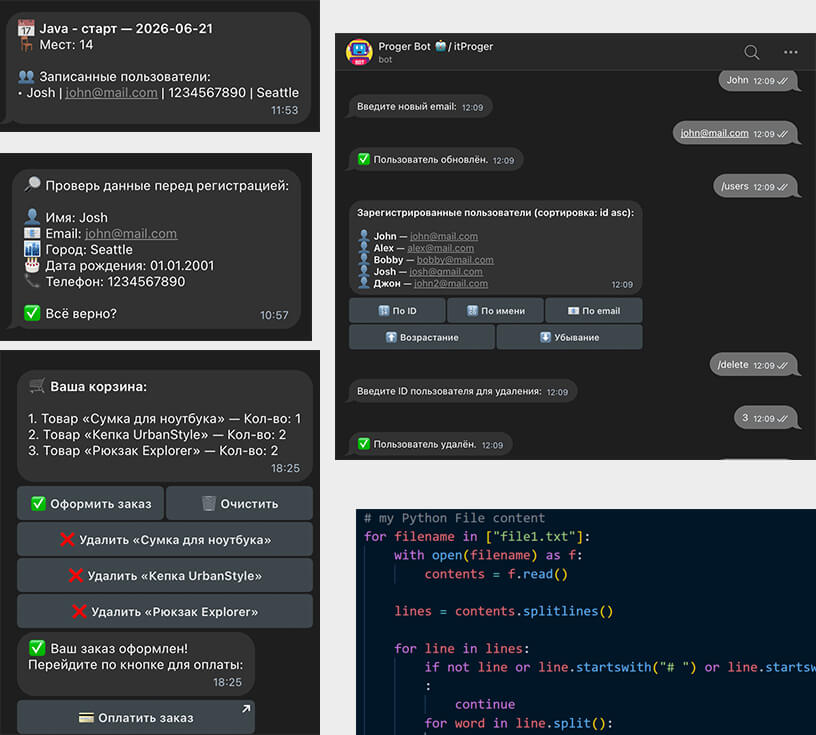Click cart line «Товар «Рюкзак Explorer»»
The width and height of the screenshot is (816, 735).
(153, 451)
